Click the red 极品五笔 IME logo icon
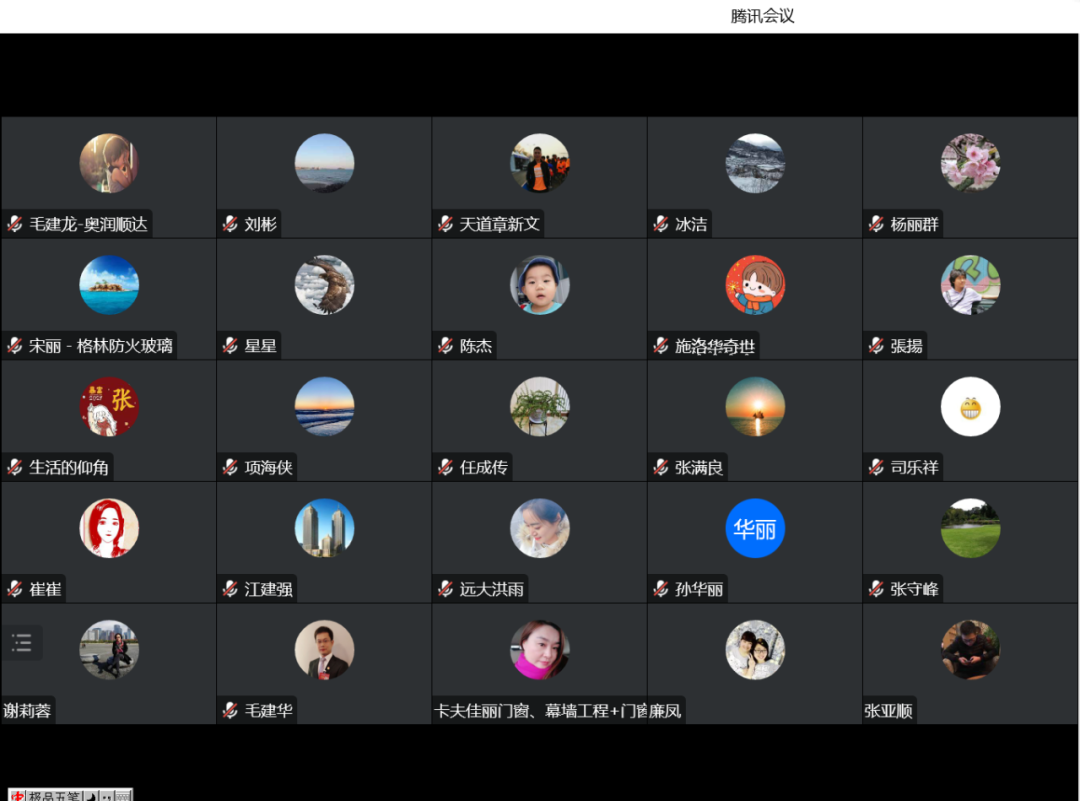This screenshot has height=801, width=1080. coord(16,794)
